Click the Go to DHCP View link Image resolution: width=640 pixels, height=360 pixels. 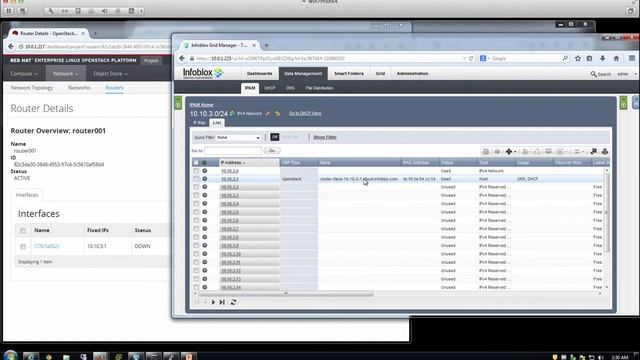click(305, 113)
